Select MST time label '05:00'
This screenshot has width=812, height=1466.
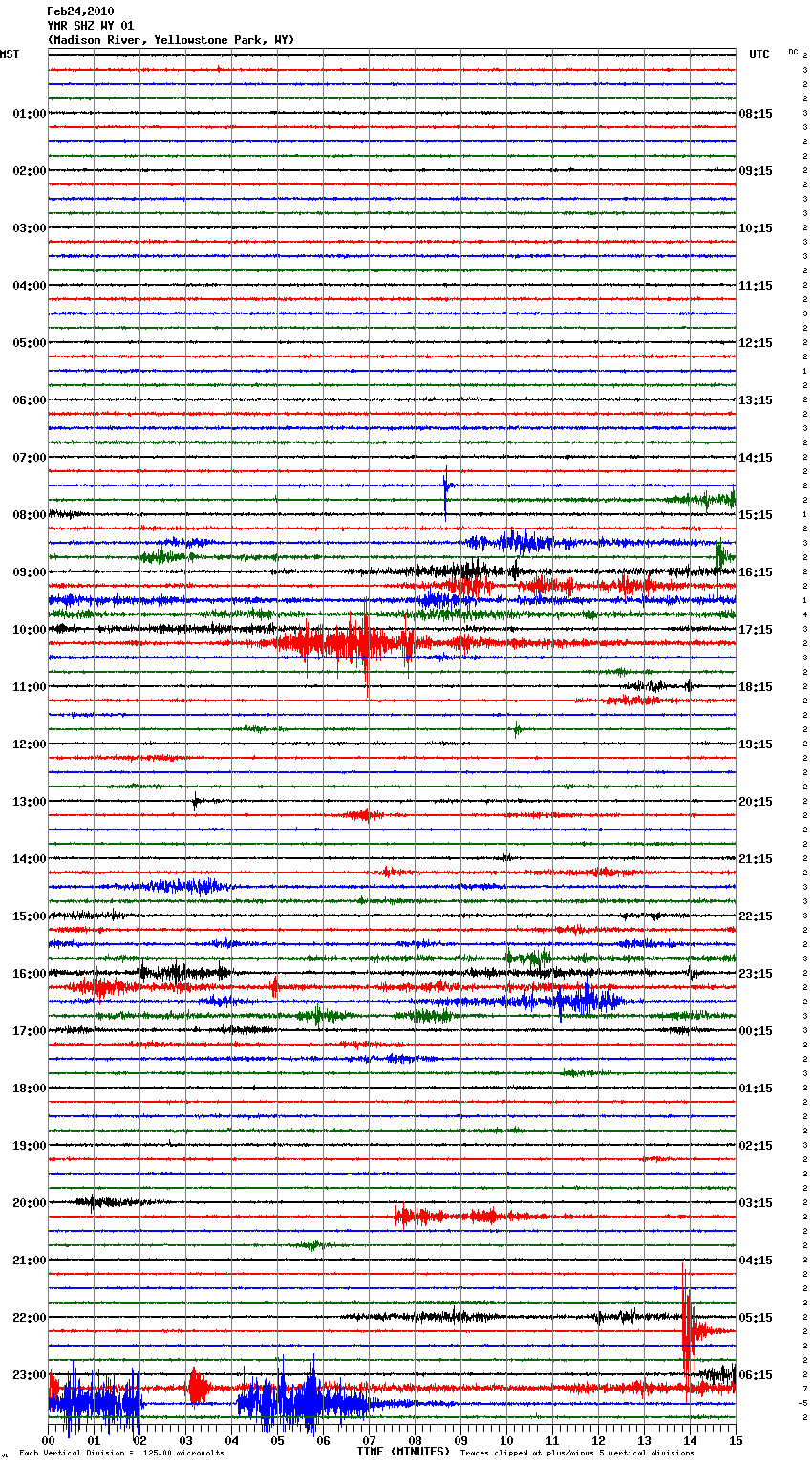(30, 343)
